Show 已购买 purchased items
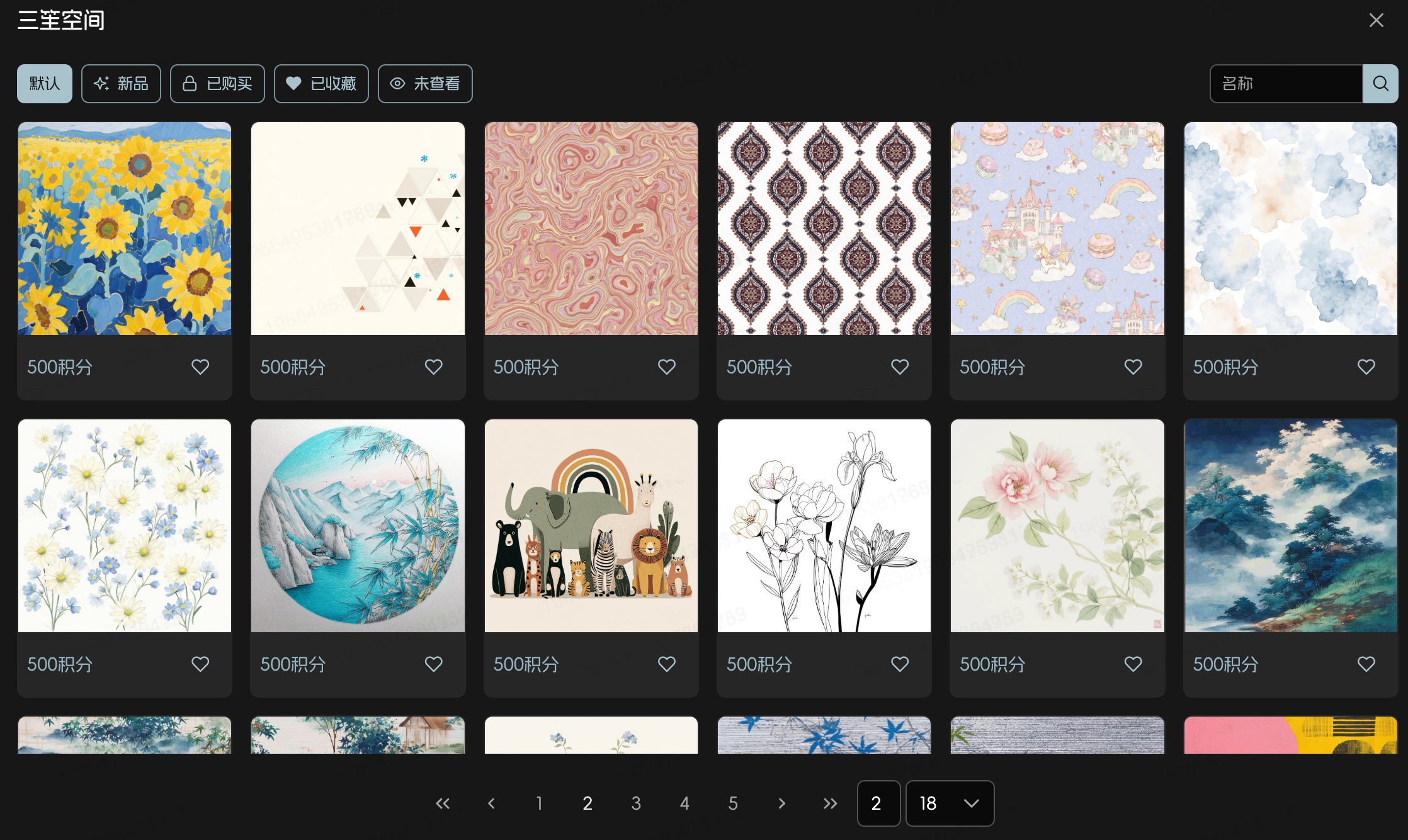The image size is (1408, 840). pyautogui.click(x=217, y=84)
